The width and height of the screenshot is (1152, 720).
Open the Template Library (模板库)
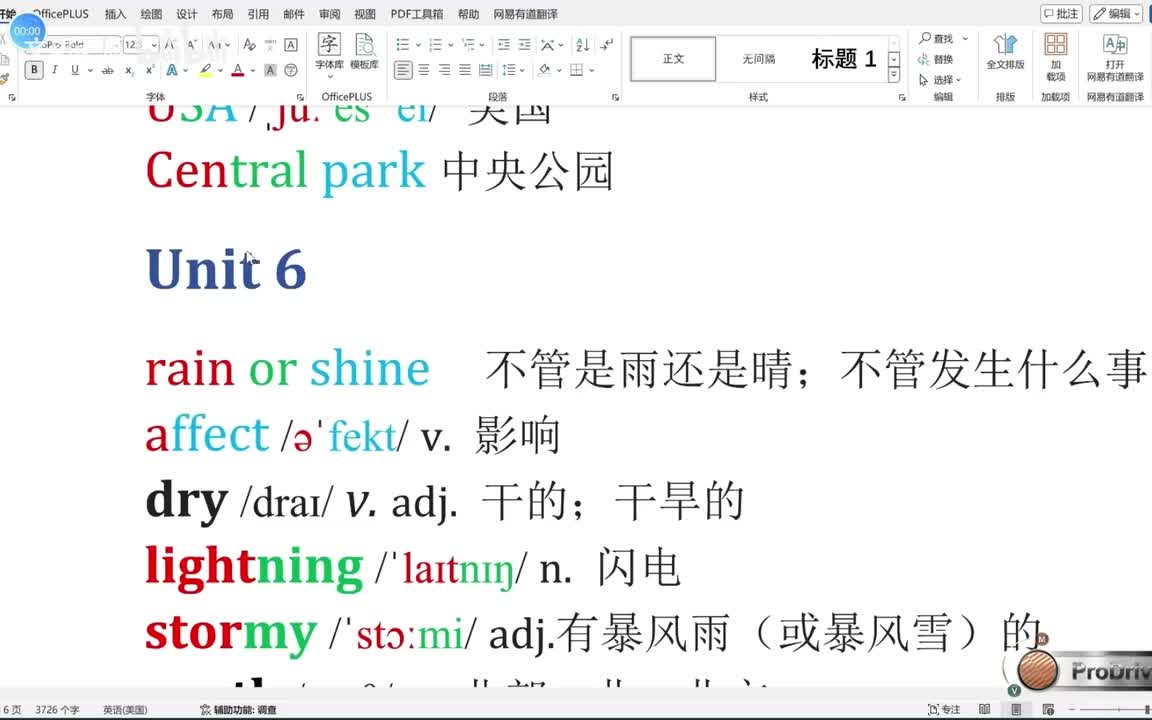(364, 52)
